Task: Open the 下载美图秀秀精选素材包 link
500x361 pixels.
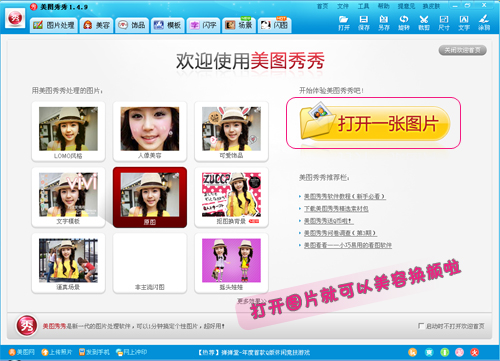Action: click(x=336, y=209)
